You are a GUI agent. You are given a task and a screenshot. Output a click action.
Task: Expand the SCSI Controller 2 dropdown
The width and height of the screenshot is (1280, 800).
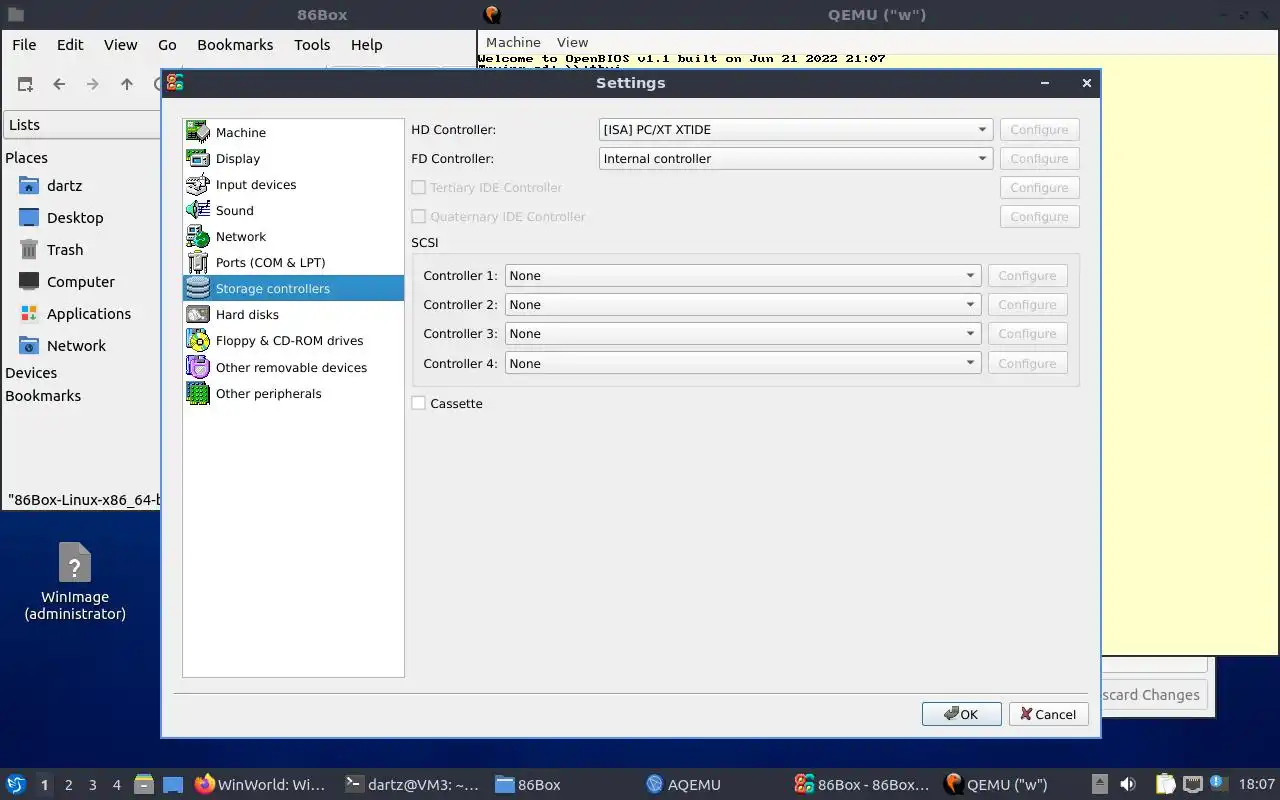pos(742,304)
